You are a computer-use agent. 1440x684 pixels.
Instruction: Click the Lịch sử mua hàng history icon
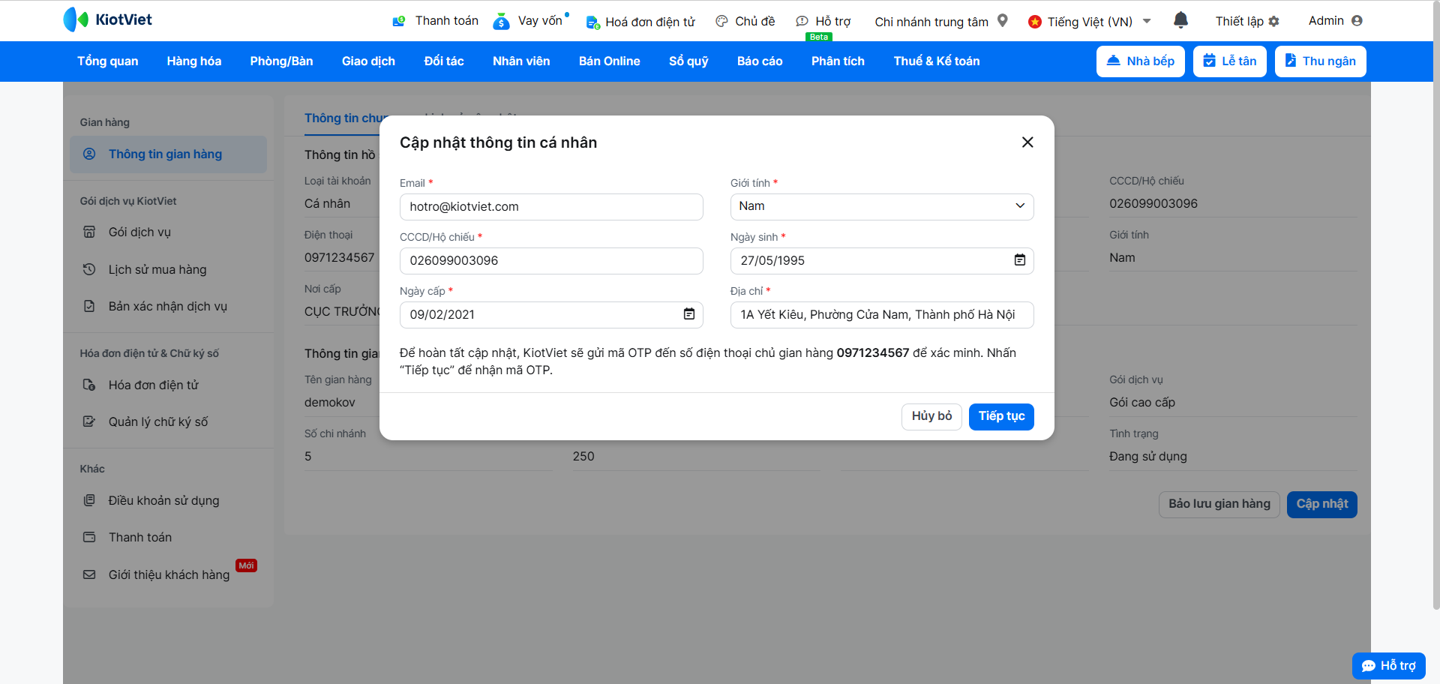point(89,269)
